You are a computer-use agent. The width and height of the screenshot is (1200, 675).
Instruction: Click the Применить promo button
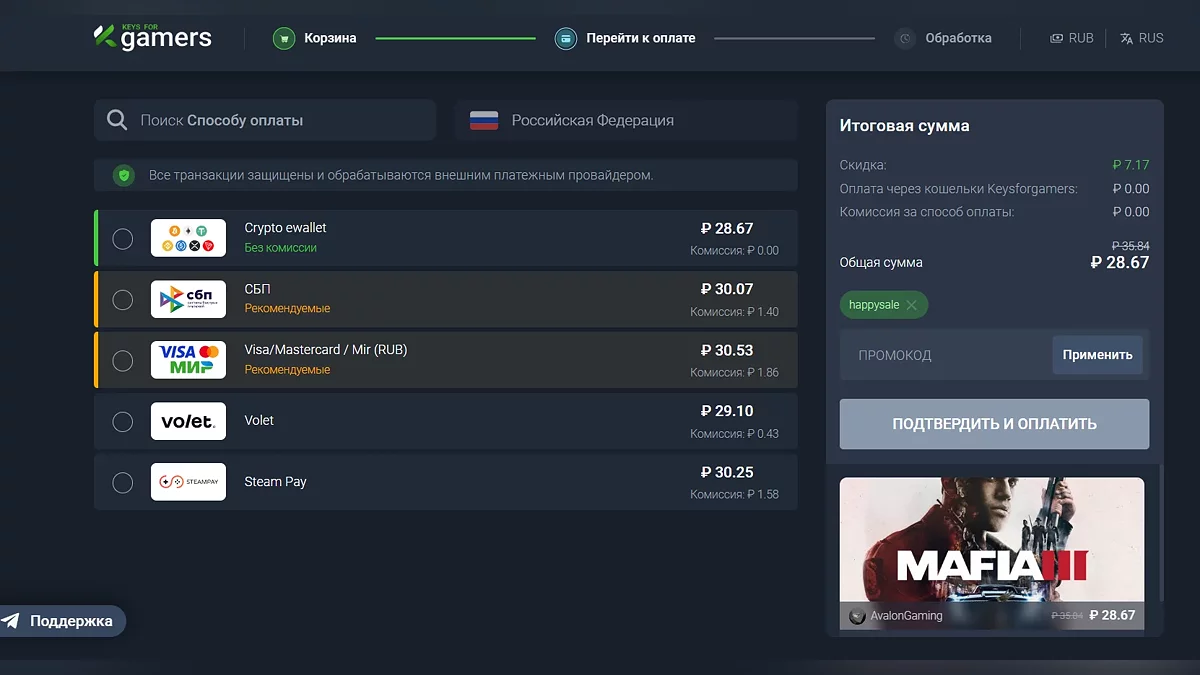tap(1097, 355)
